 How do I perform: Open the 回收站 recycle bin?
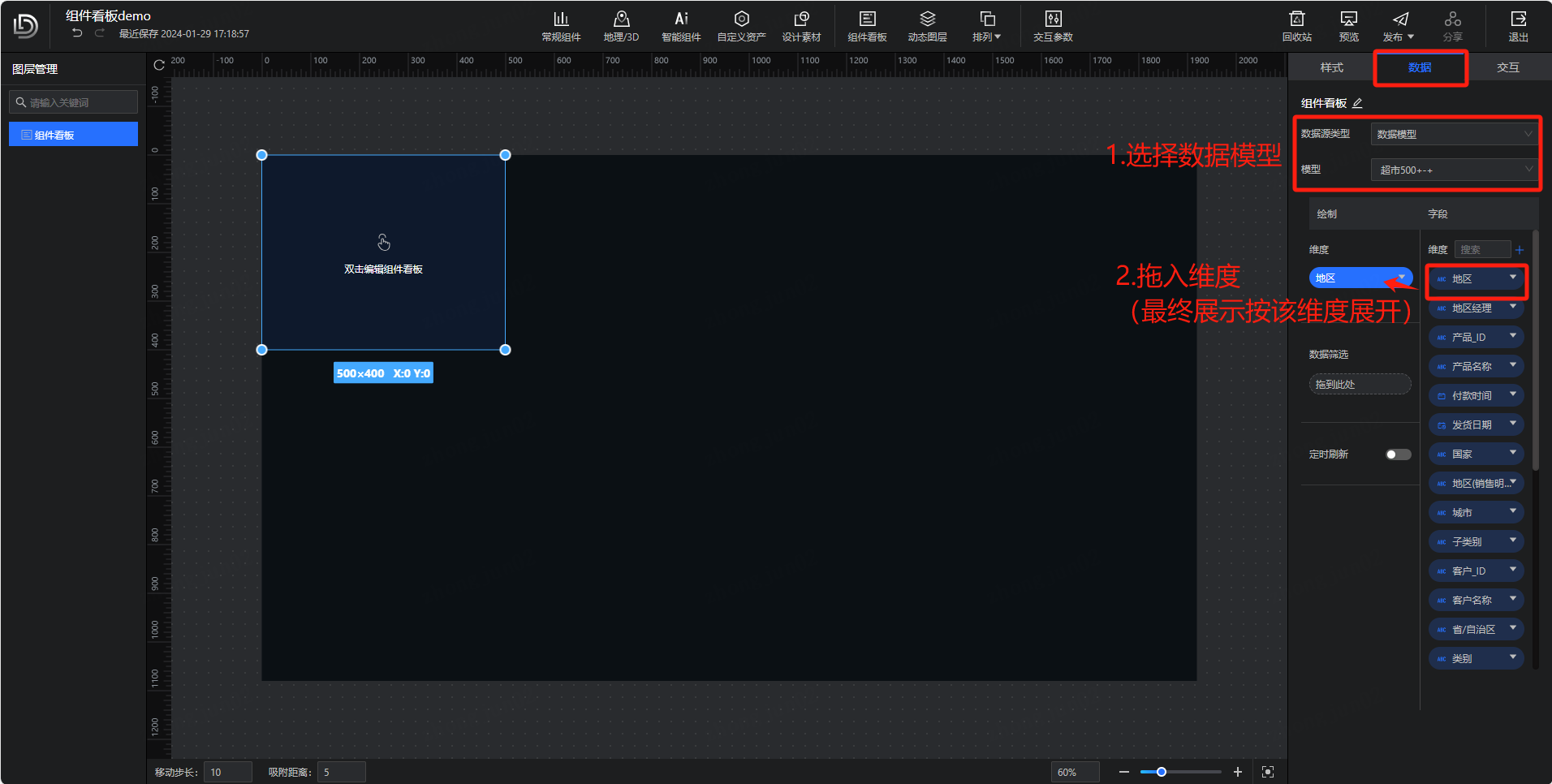point(1296,26)
